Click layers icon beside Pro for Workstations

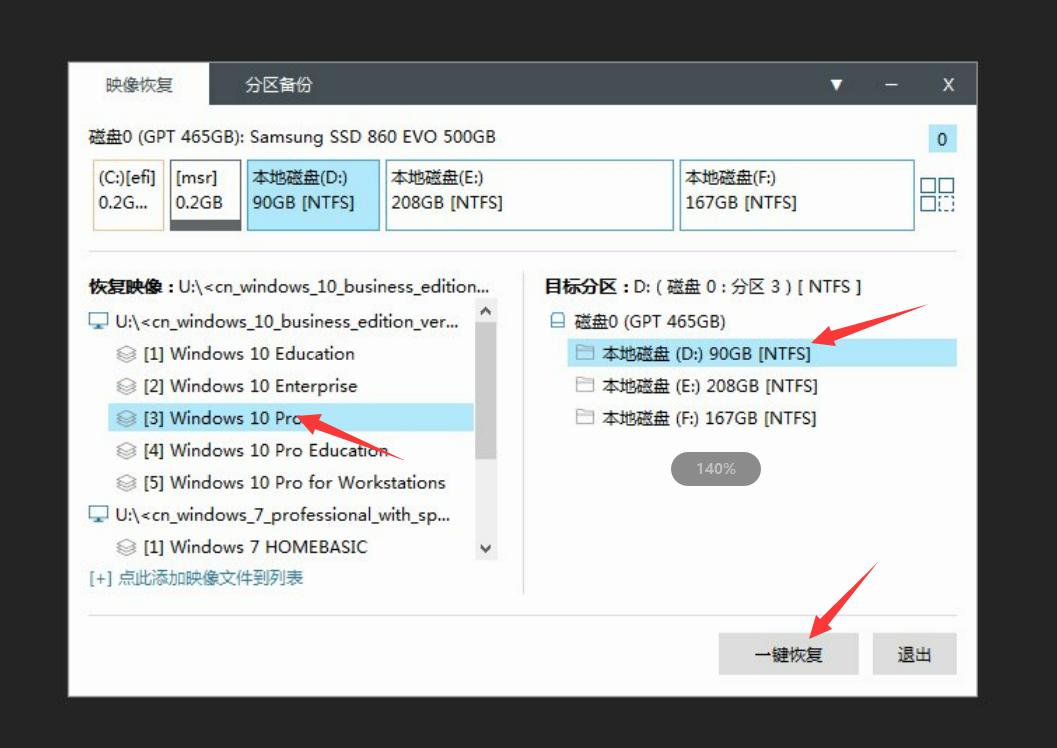tap(126, 482)
